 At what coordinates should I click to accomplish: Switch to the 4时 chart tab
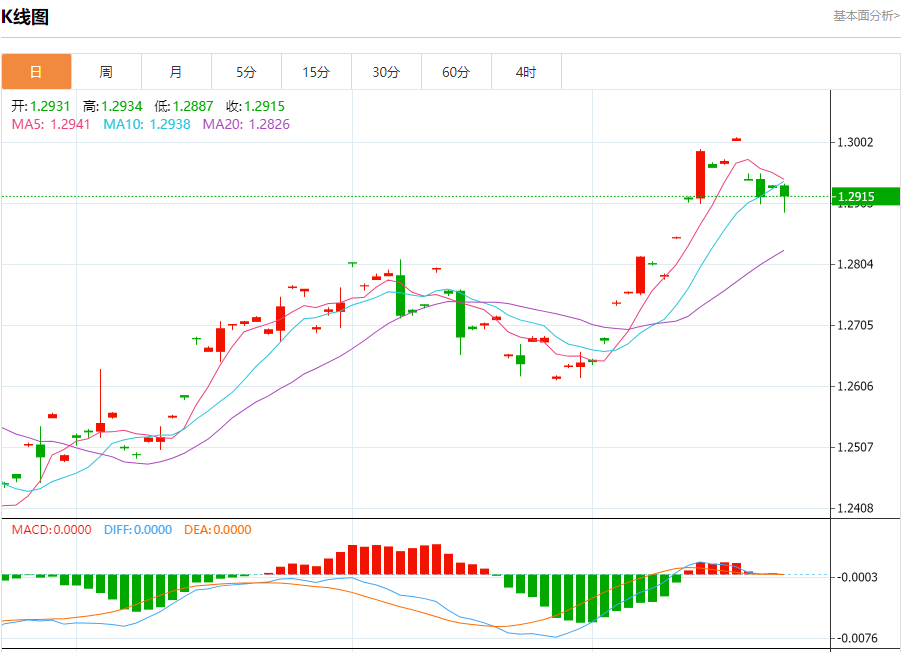(526, 72)
